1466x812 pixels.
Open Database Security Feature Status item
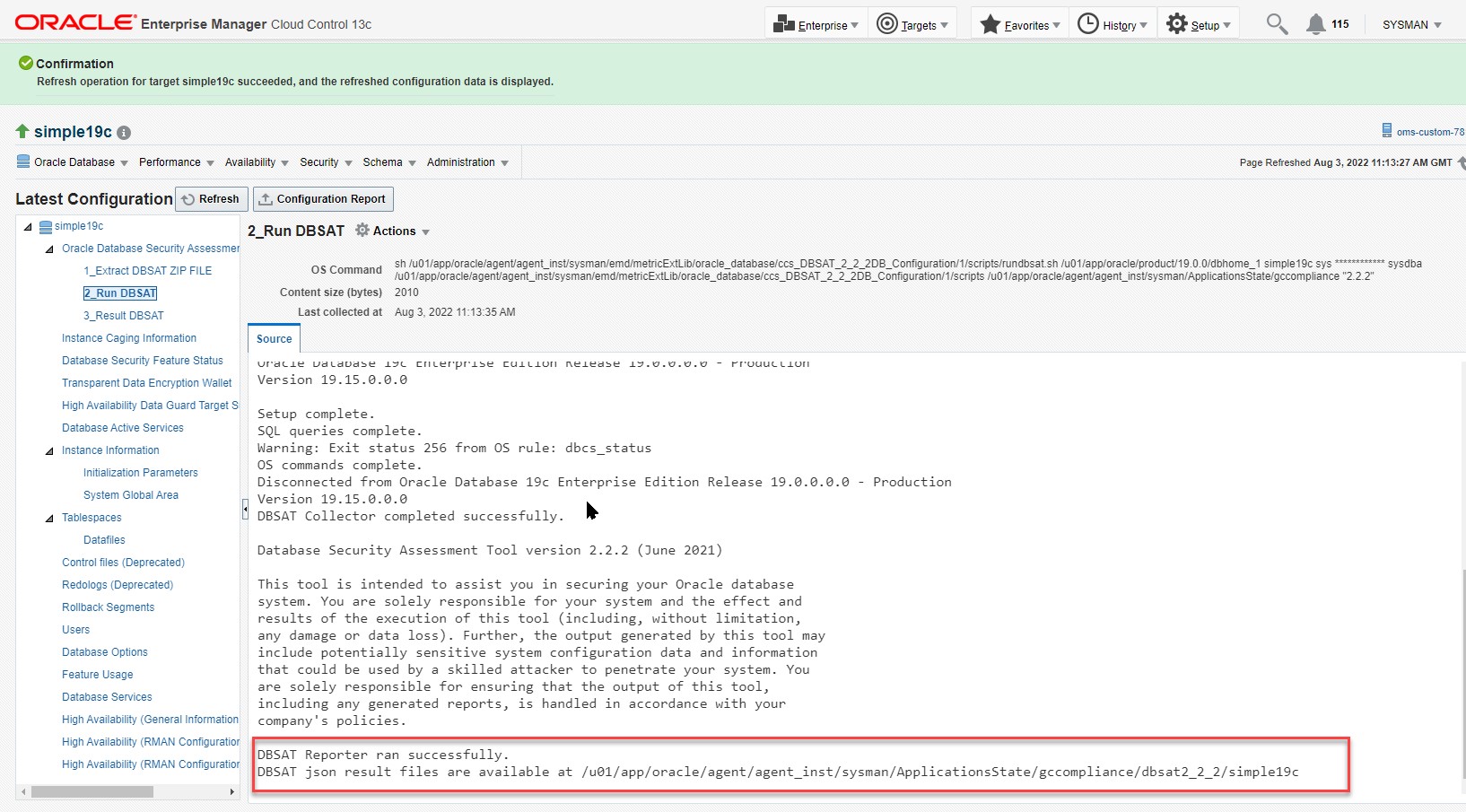(143, 361)
